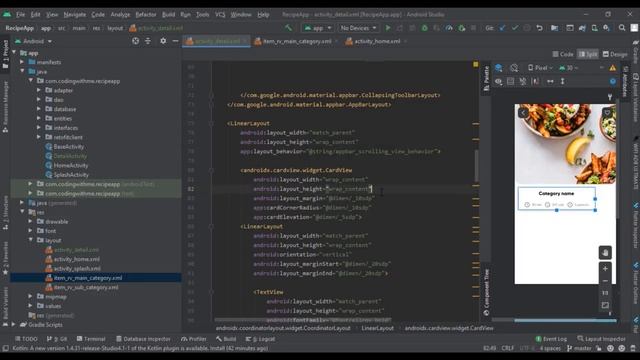Image resolution: width=640 pixels, height=360 pixels.
Task: Toggle the Project tool window stripe button
Action: point(5,54)
